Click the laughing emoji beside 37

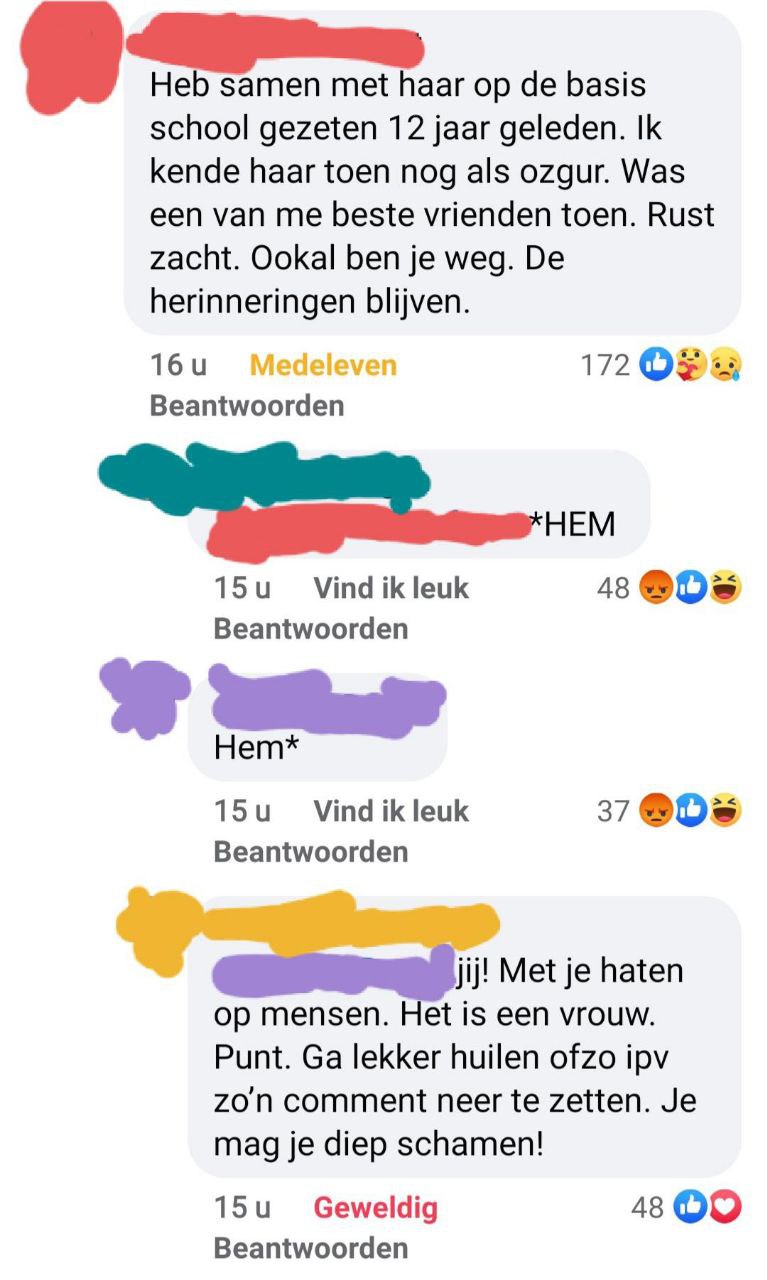click(725, 812)
